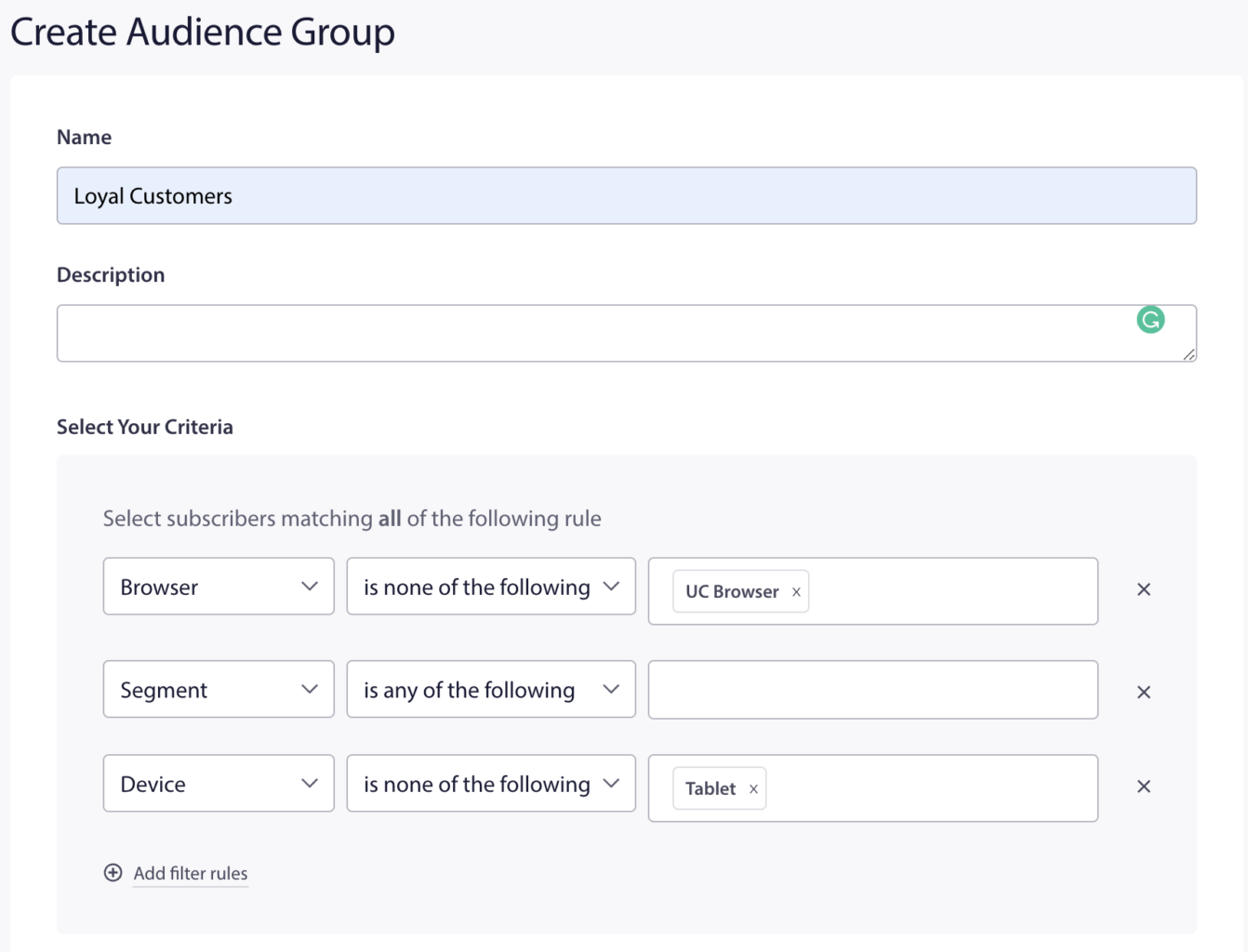Click the Grammarly icon in Description field
The width and height of the screenshot is (1248, 952).
coord(1150,320)
